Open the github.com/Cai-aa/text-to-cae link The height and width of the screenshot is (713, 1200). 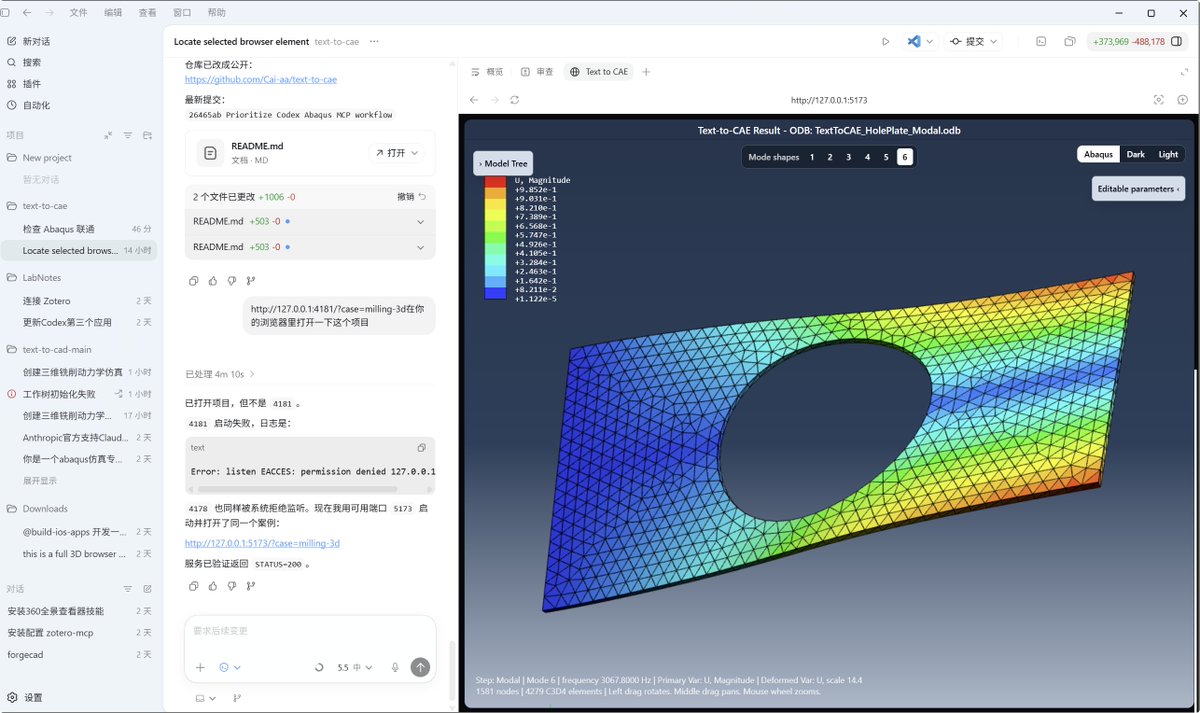click(x=261, y=80)
